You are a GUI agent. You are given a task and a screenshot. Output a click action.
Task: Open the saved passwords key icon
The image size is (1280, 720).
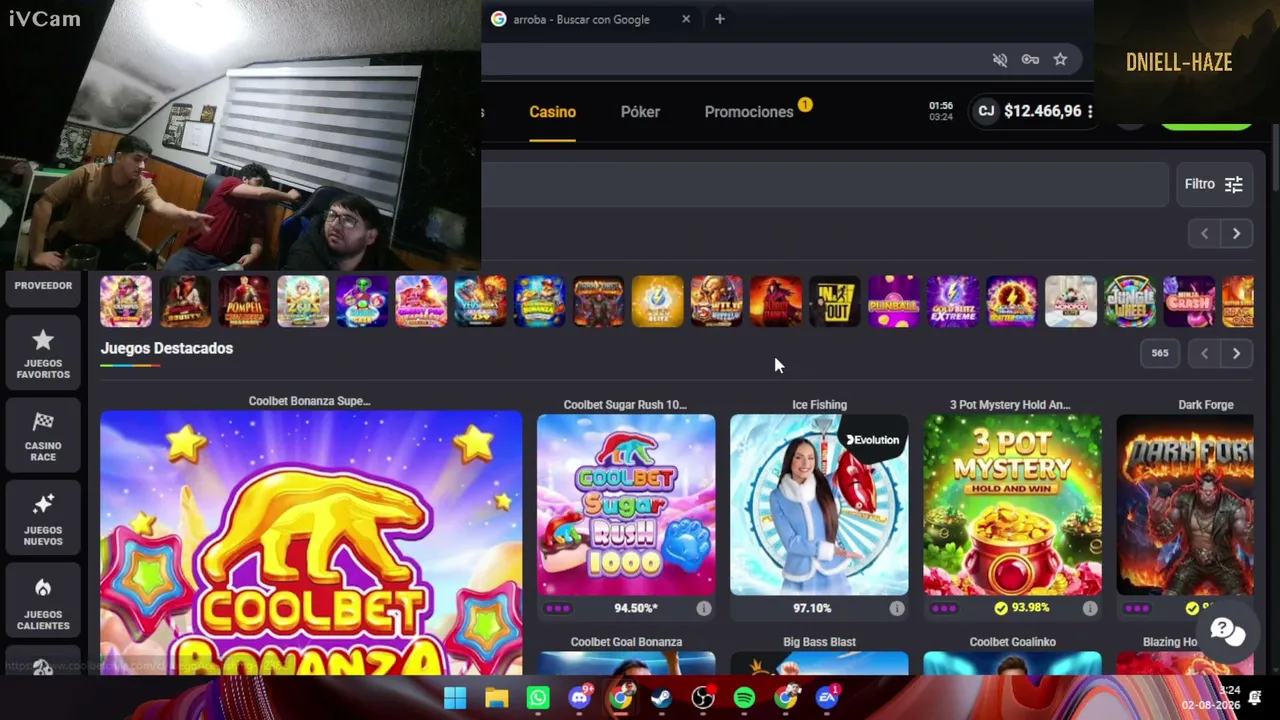(x=1030, y=60)
